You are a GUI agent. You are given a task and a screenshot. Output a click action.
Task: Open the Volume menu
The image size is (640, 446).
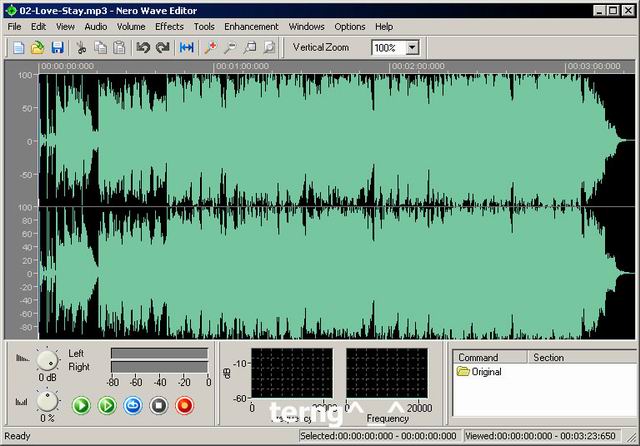click(131, 27)
